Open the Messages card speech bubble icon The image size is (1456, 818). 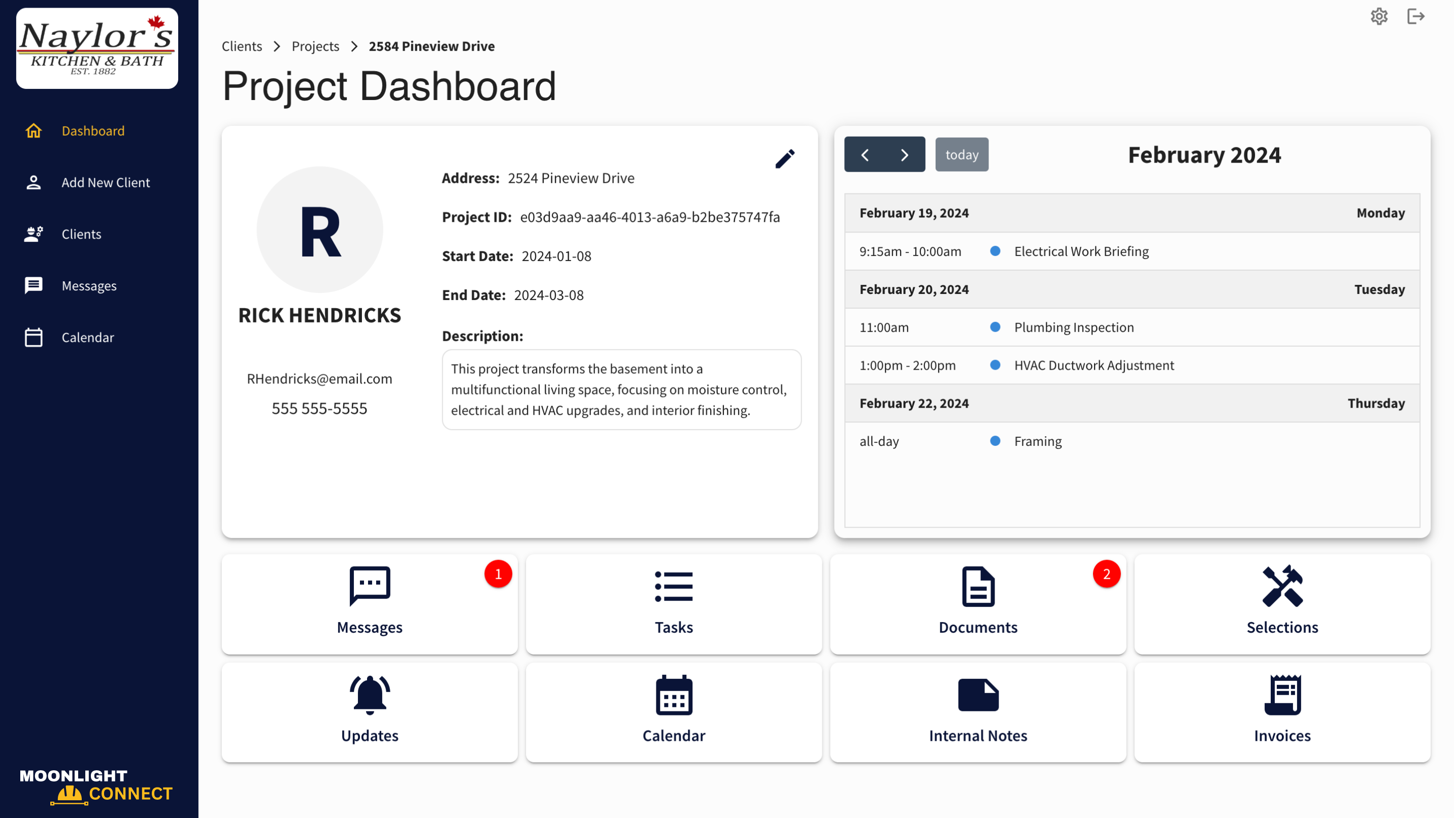[x=370, y=586]
